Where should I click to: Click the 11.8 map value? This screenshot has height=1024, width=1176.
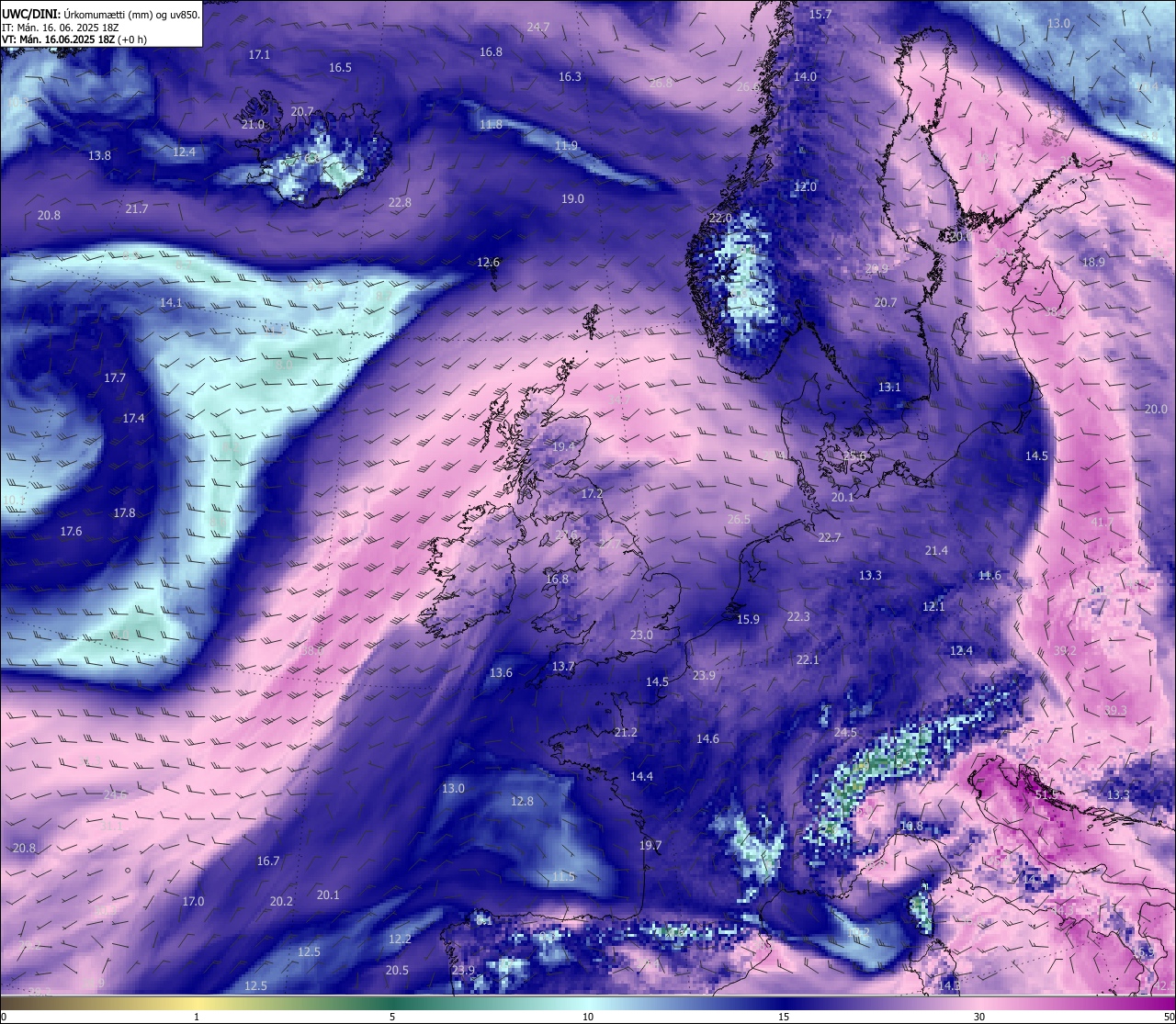coord(491,124)
